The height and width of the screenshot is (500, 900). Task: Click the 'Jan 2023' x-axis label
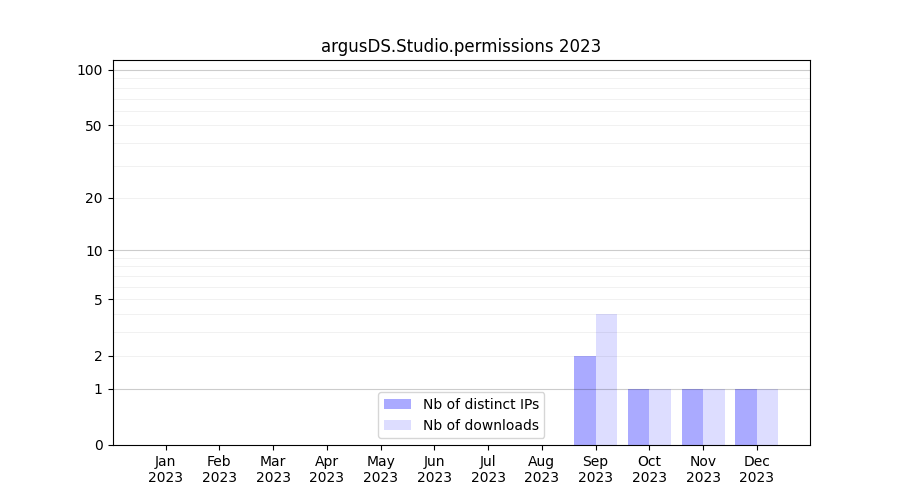tap(165, 469)
